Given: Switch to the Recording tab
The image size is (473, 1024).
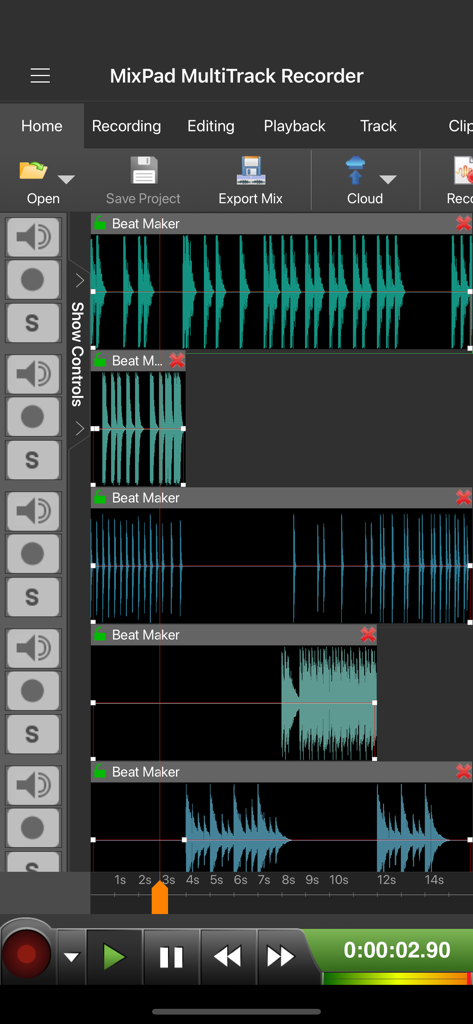Looking at the screenshot, I should pos(126,126).
